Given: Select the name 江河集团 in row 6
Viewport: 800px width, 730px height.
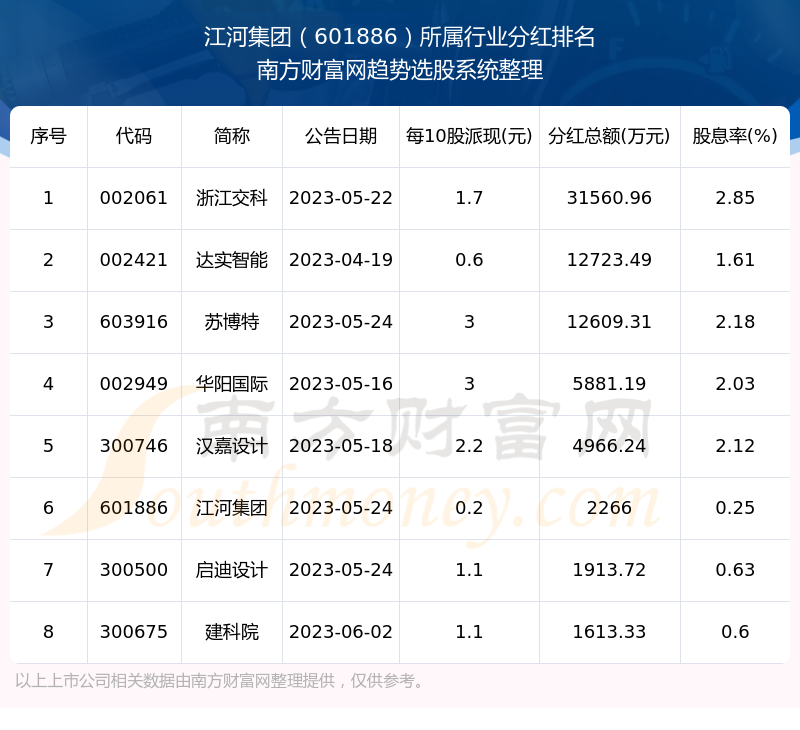Looking at the screenshot, I should (232, 508).
